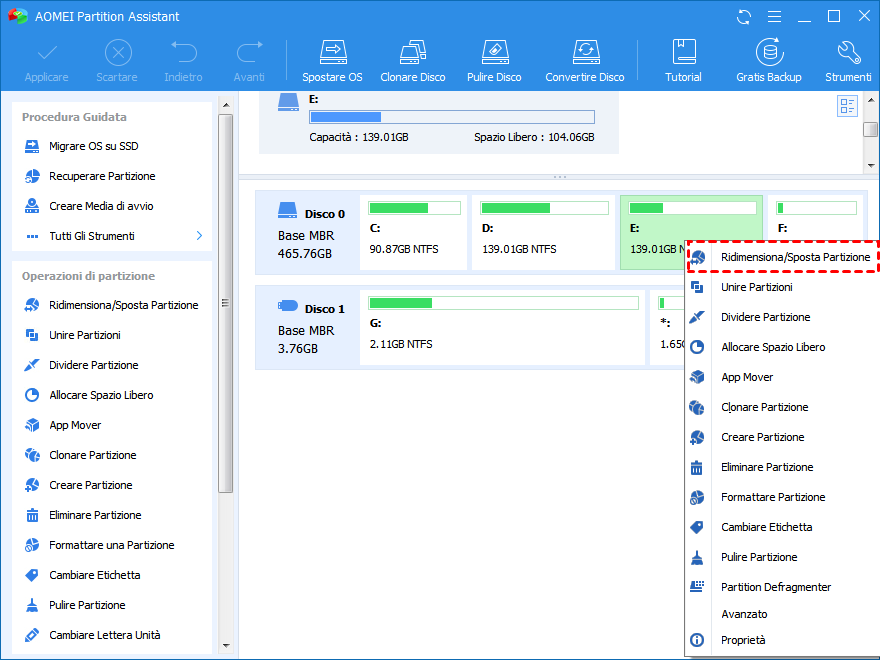The image size is (880, 660).
Task: Click the sidebar scrollbar down arrow
Action: tap(226, 645)
